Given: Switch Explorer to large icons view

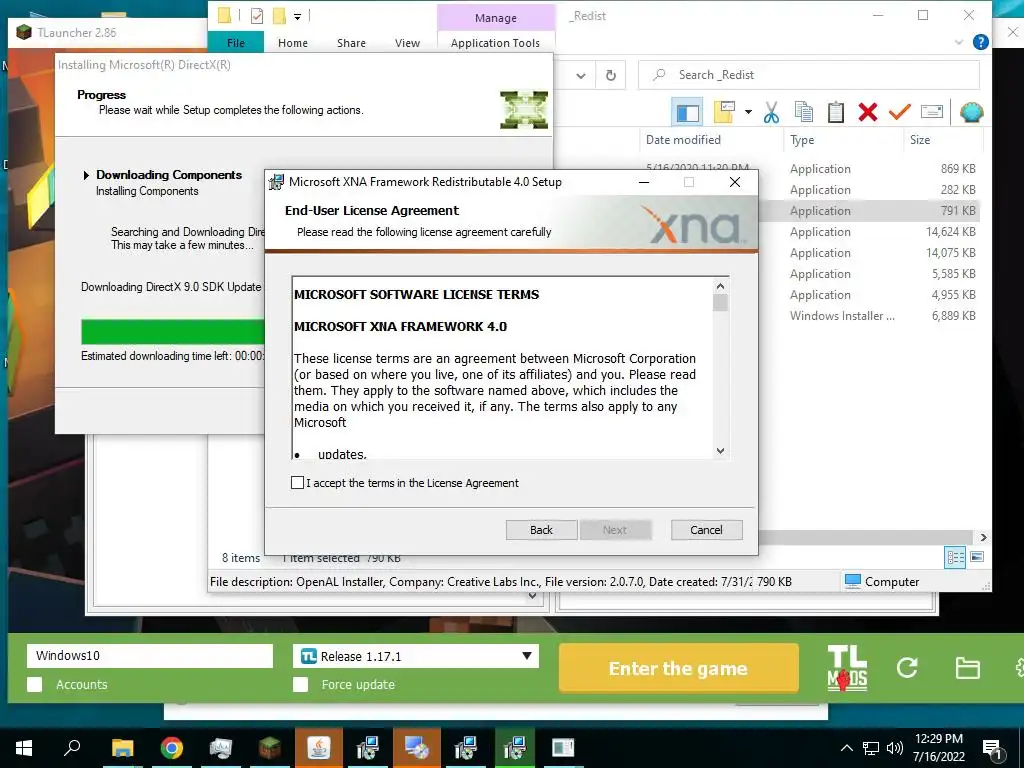Looking at the screenshot, I should [977, 557].
